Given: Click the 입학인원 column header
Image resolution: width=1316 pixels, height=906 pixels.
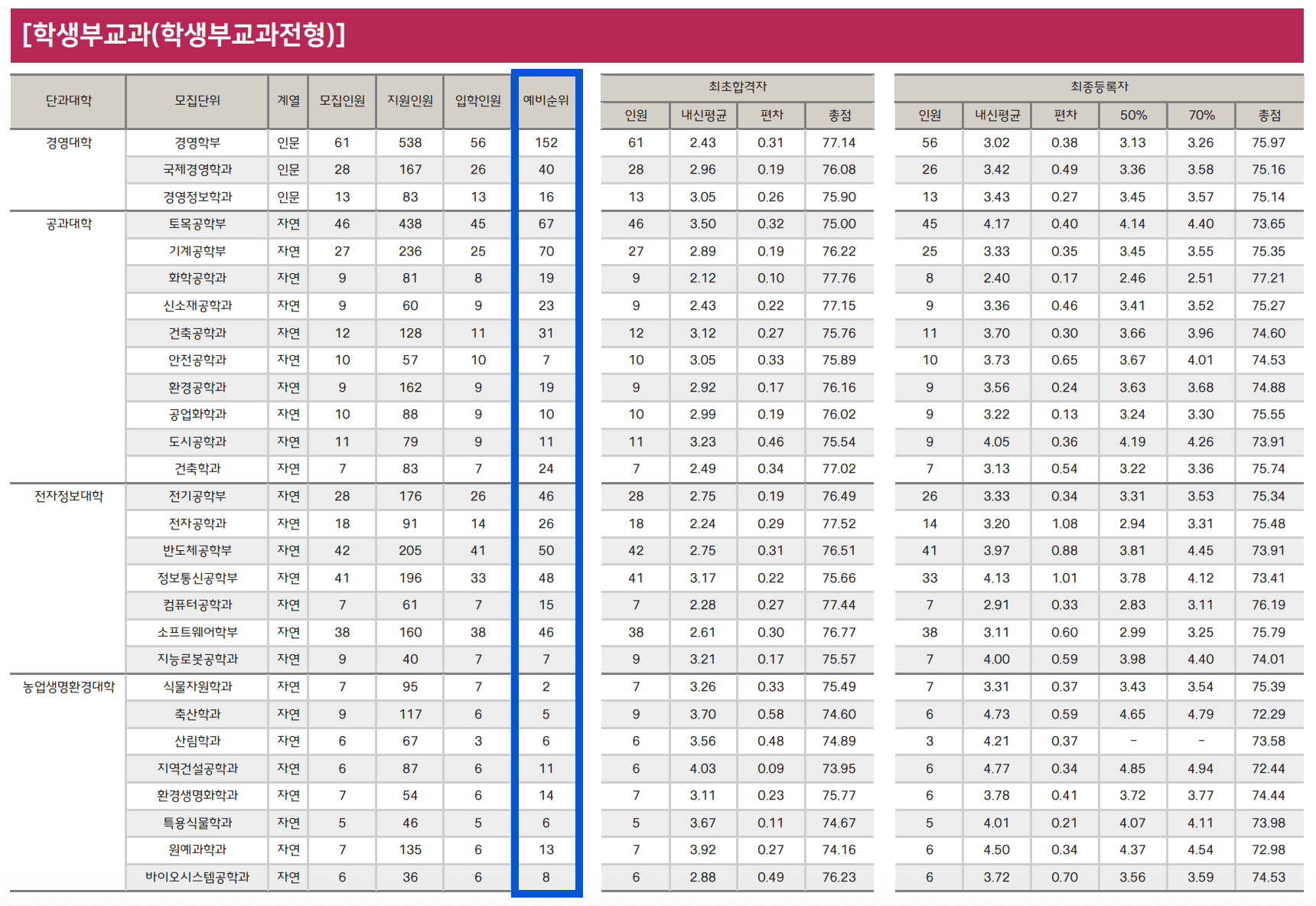Looking at the screenshot, I should point(478,101).
